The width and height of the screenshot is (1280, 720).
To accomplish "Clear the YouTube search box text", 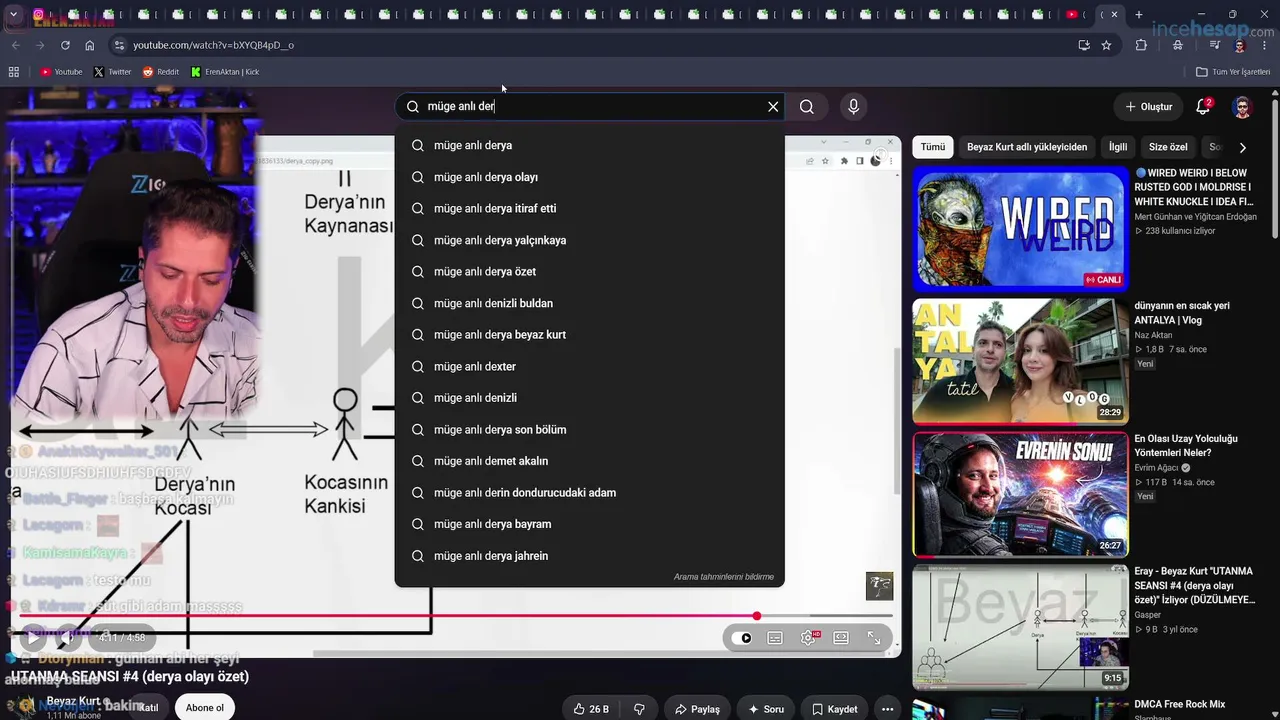I will coord(773,107).
